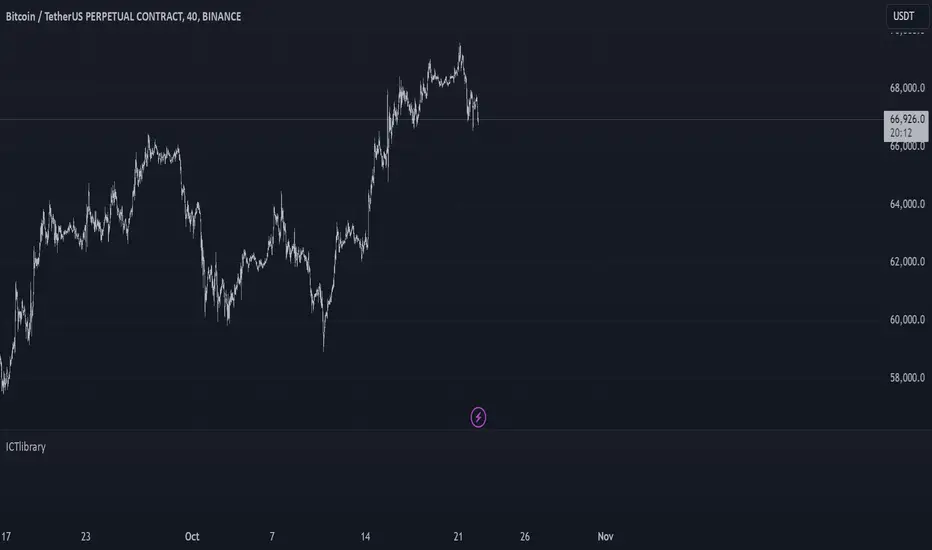Click the 60,000.0 price scale label
The height and width of the screenshot is (550, 932).
click(x=904, y=320)
